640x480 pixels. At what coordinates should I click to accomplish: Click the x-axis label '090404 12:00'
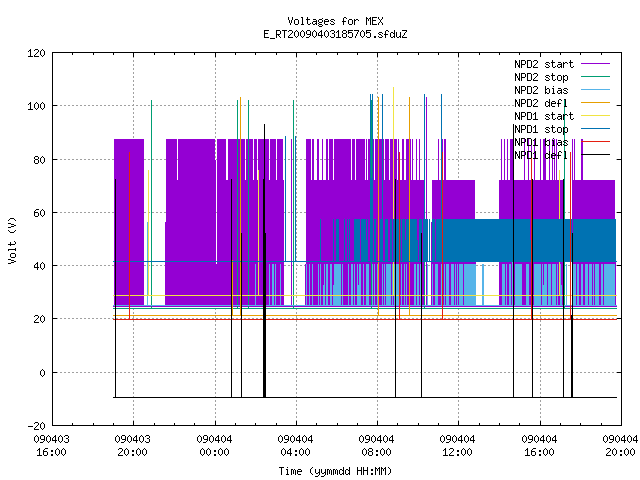tap(458, 446)
